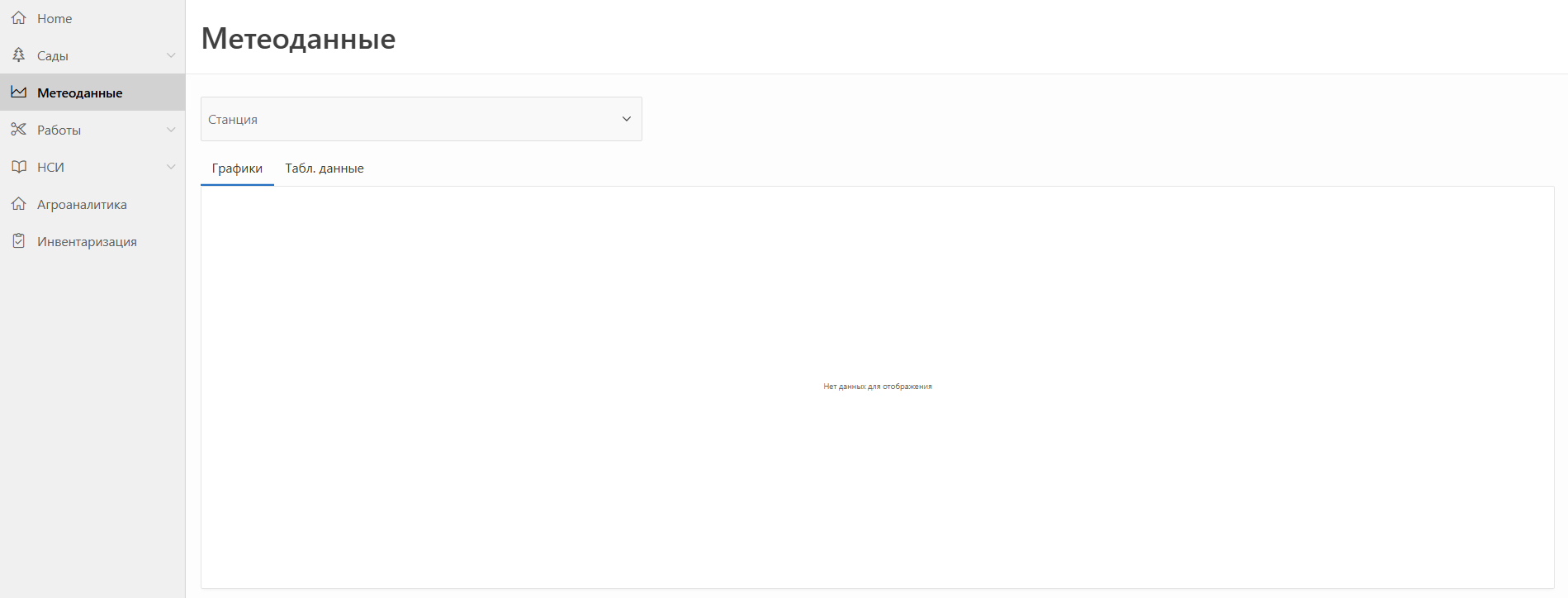The image size is (1568, 598).
Task: Click the Метеоданные page heading
Action: [298, 38]
